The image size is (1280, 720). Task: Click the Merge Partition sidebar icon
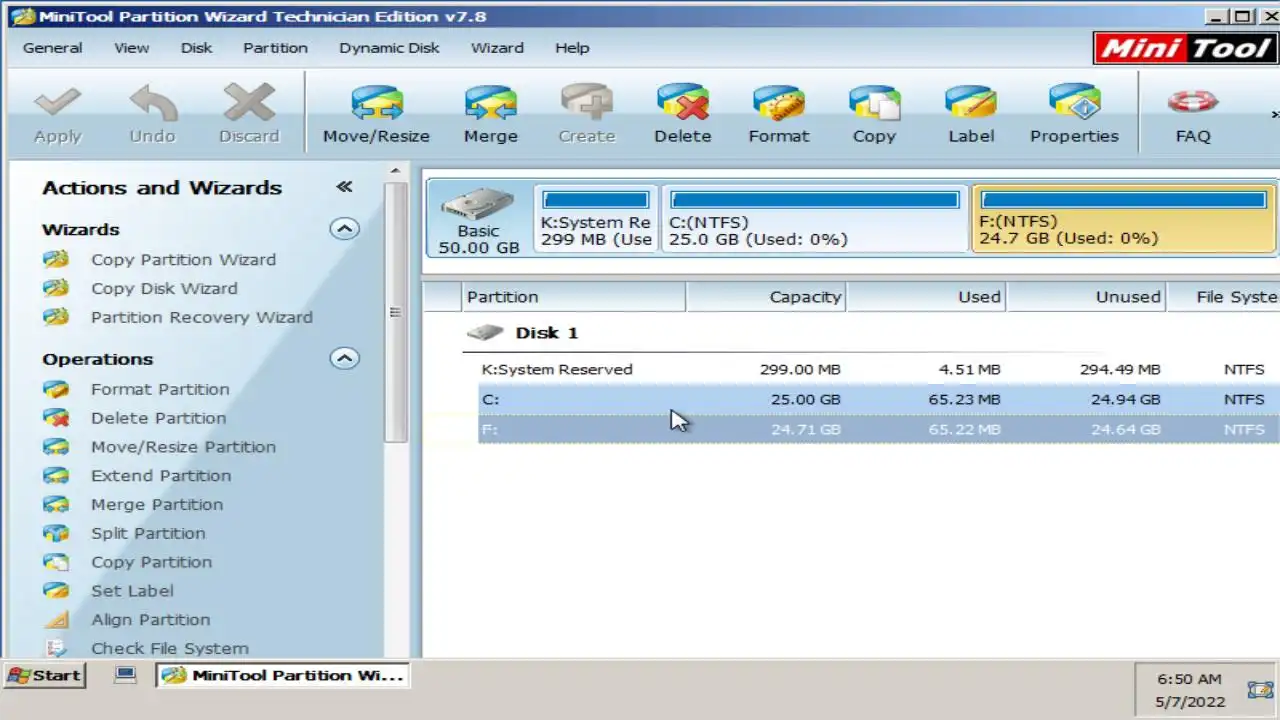(56, 505)
